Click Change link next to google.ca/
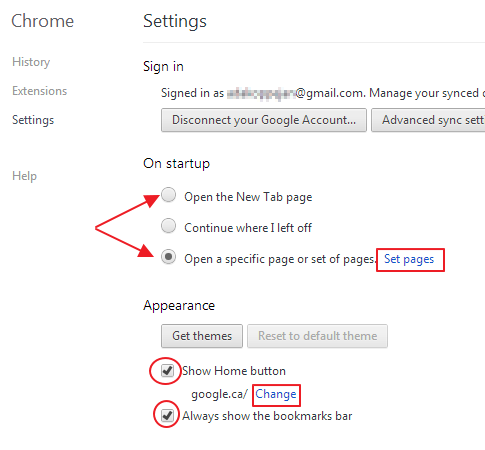The image size is (485, 450). (x=276, y=394)
